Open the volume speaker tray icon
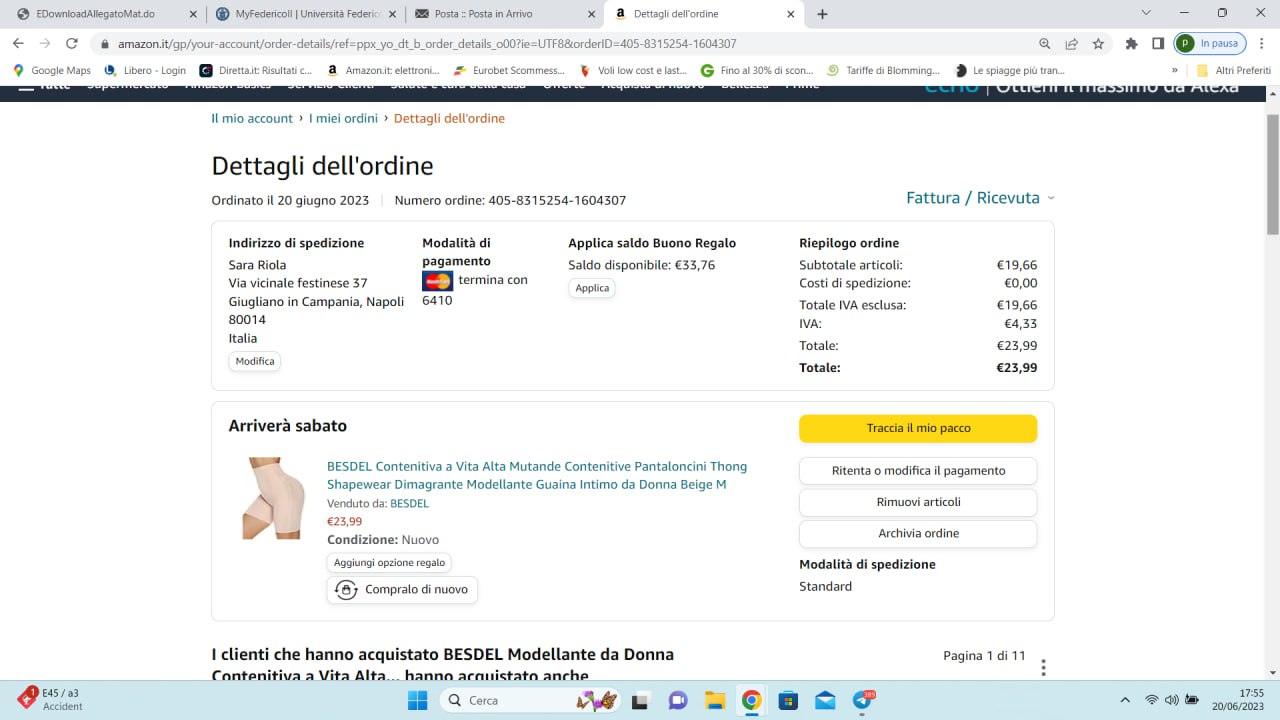Image resolution: width=1280 pixels, height=720 pixels. point(1172,700)
